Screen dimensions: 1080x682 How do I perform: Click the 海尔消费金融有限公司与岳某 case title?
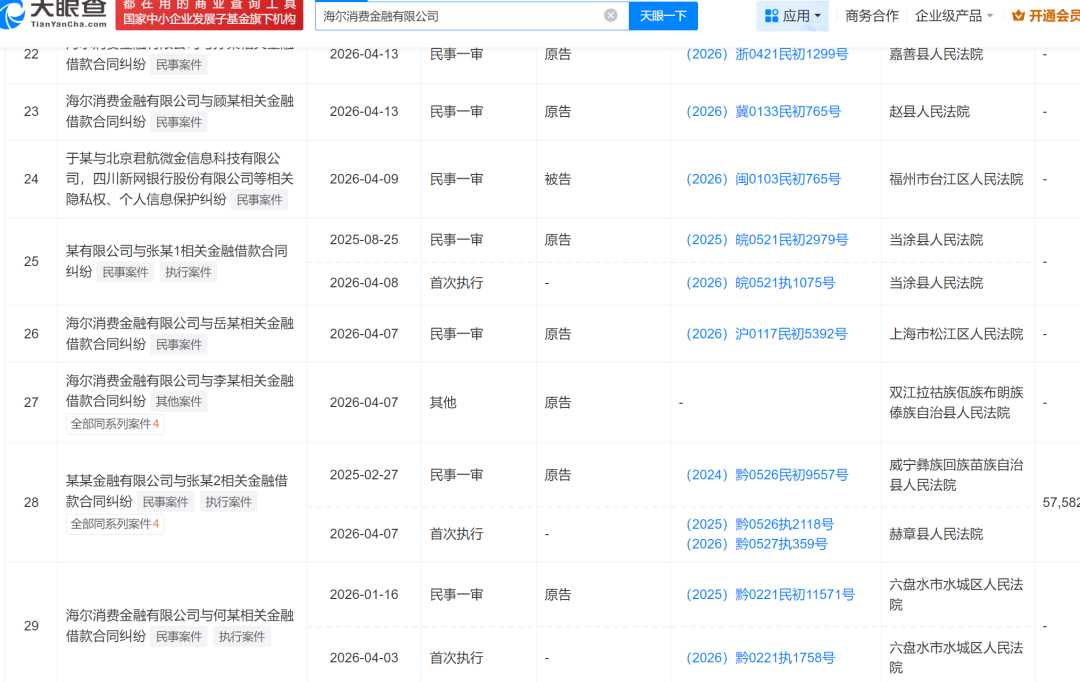click(x=180, y=333)
